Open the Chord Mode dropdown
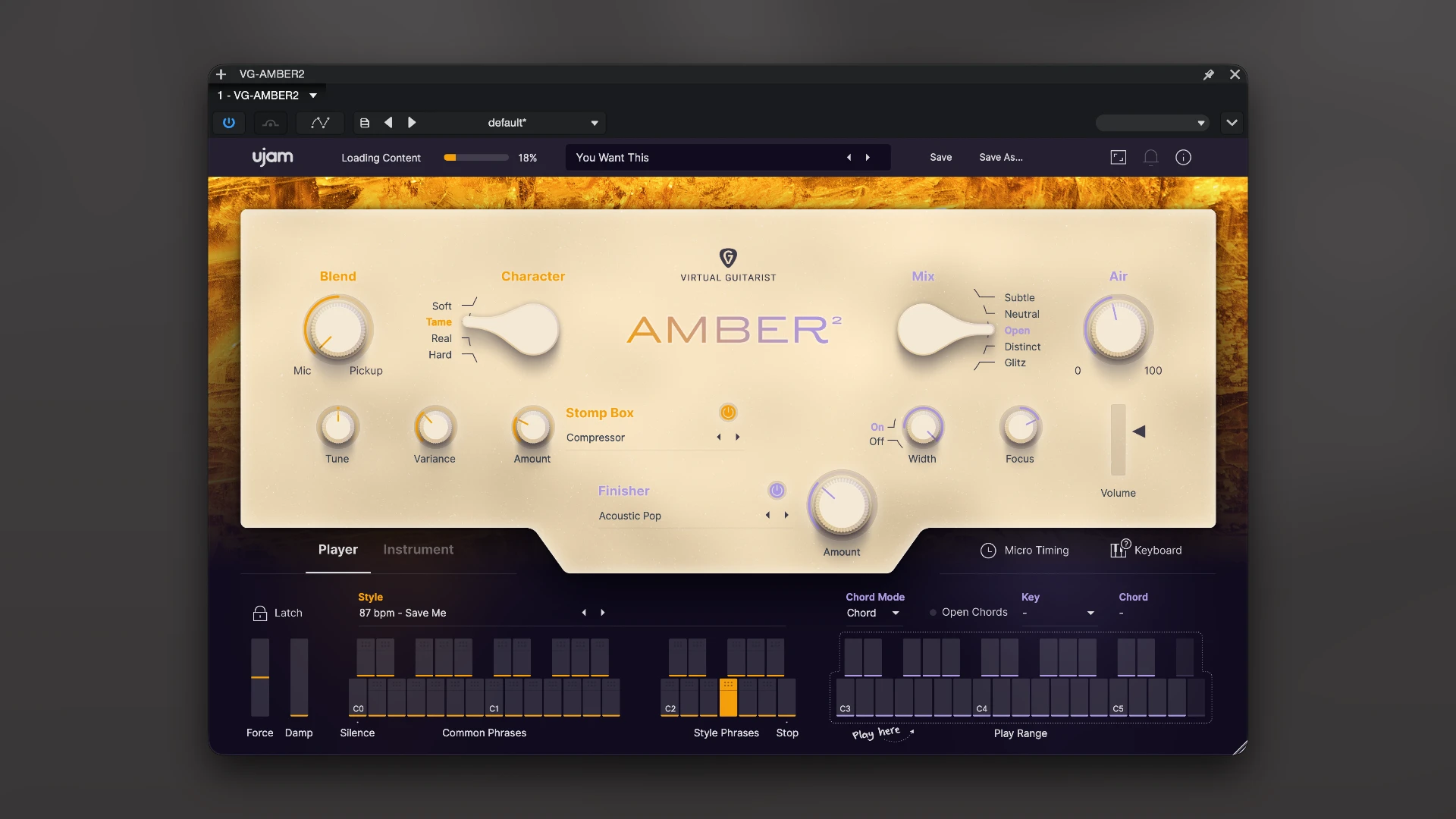1456x819 pixels. click(x=873, y=613)
